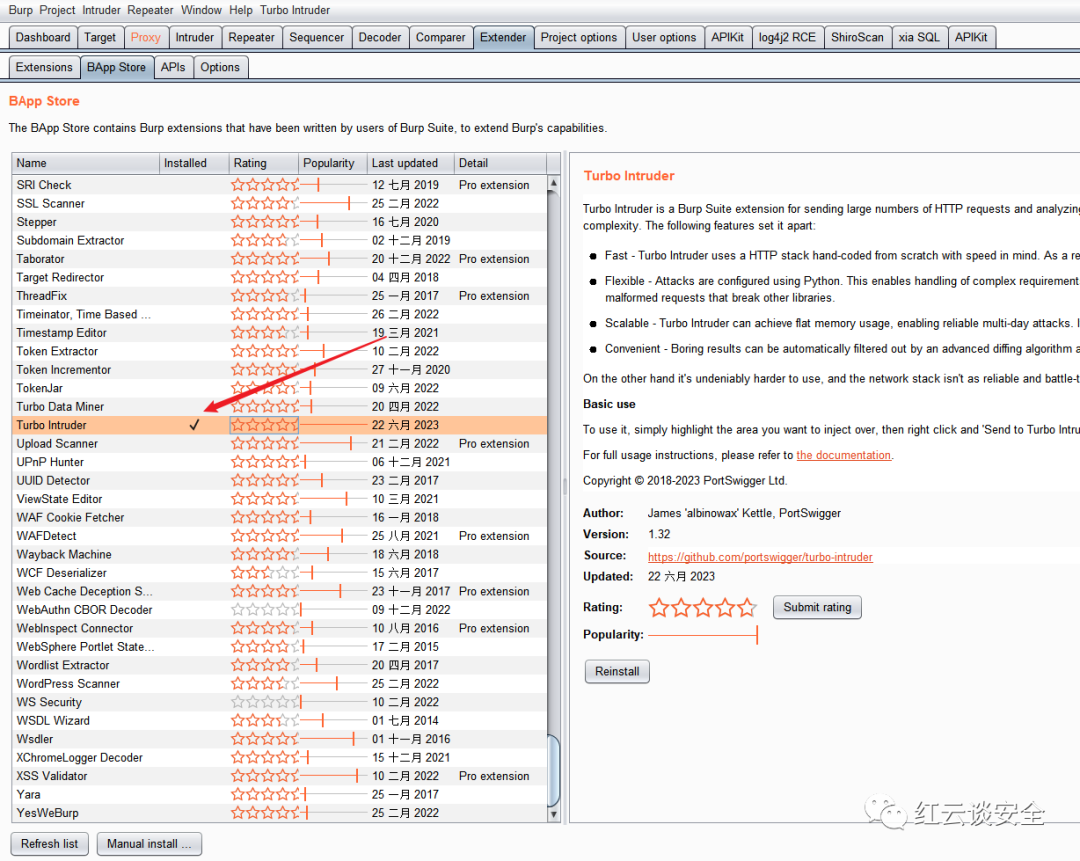Click the Manual install button

[x=149, y=844]
